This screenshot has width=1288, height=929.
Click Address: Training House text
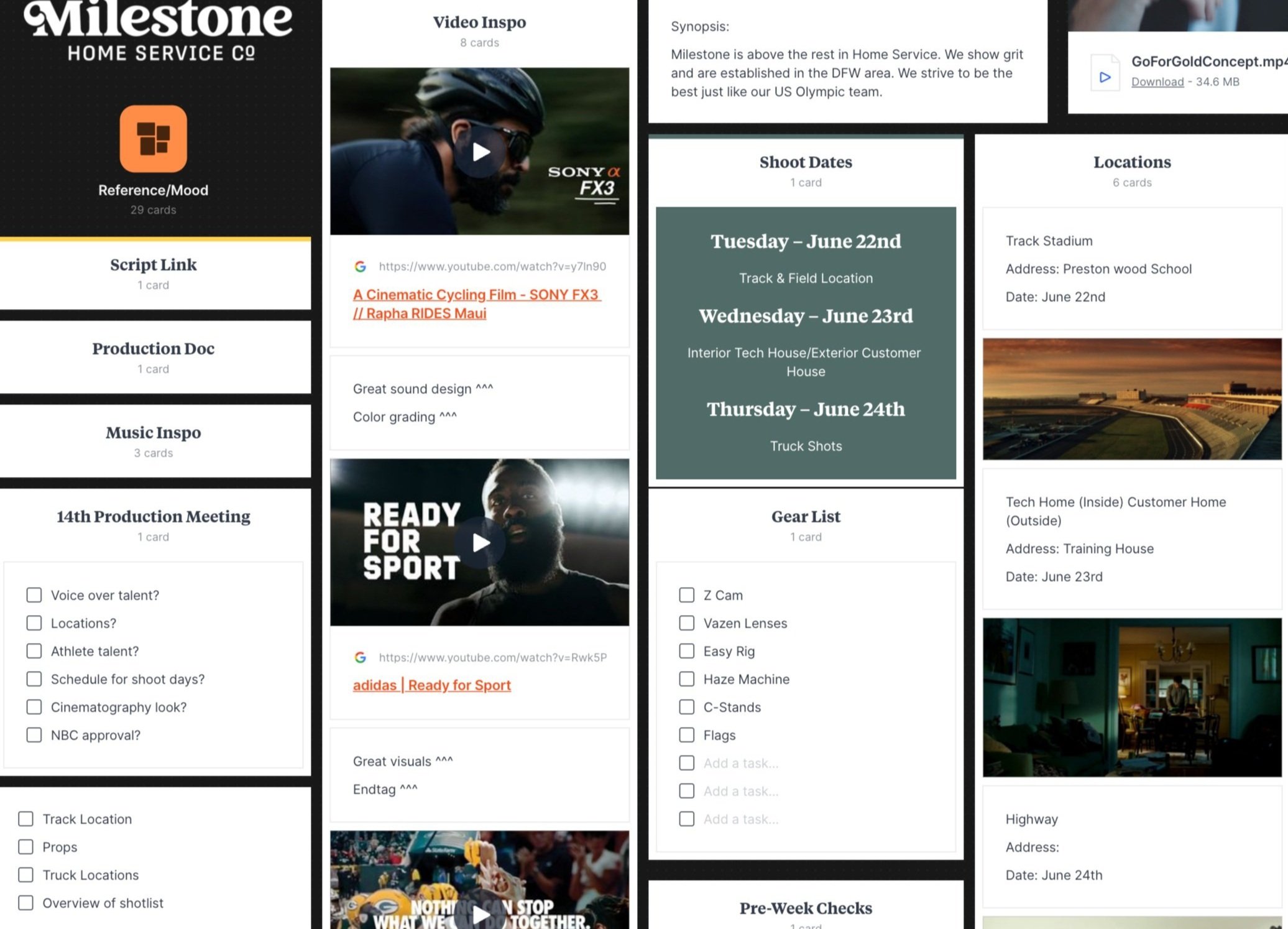[x=1079, y=548]
